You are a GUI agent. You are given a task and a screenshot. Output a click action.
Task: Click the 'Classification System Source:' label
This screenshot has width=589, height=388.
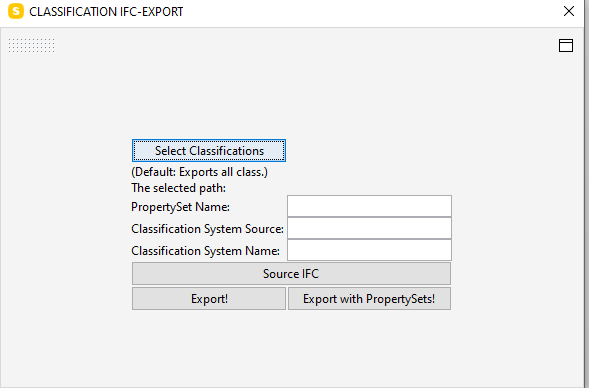click(x=207, y=229)
